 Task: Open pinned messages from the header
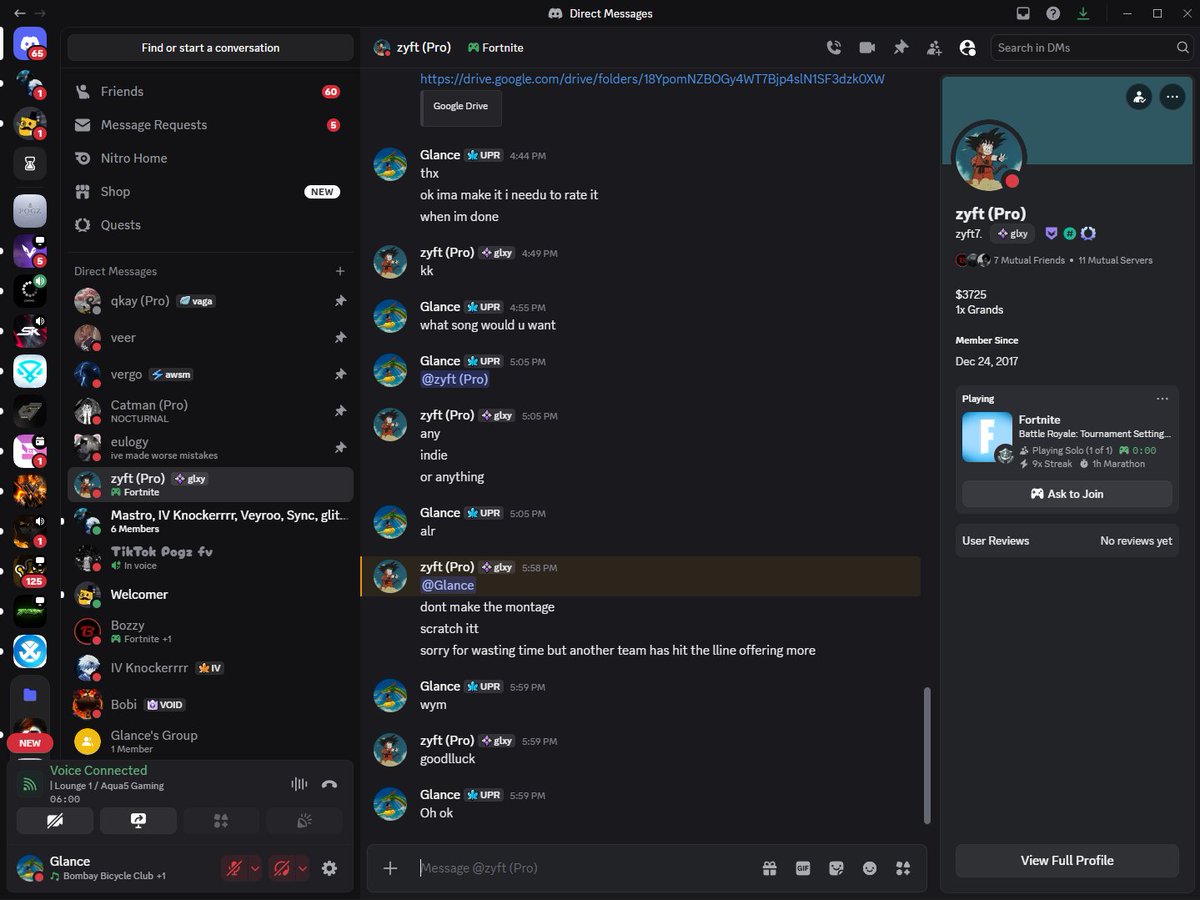coord(900,47)
